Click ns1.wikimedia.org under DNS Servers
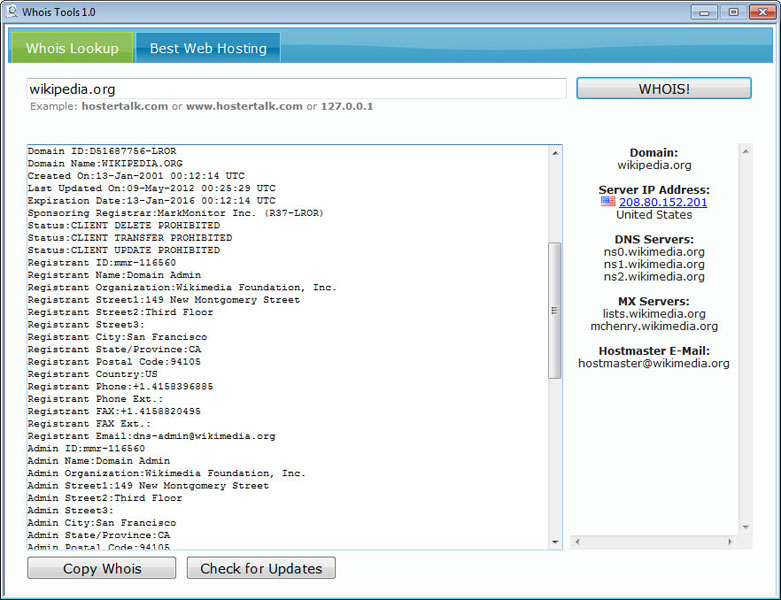This screenshot has height=600, width=781. 654,264
